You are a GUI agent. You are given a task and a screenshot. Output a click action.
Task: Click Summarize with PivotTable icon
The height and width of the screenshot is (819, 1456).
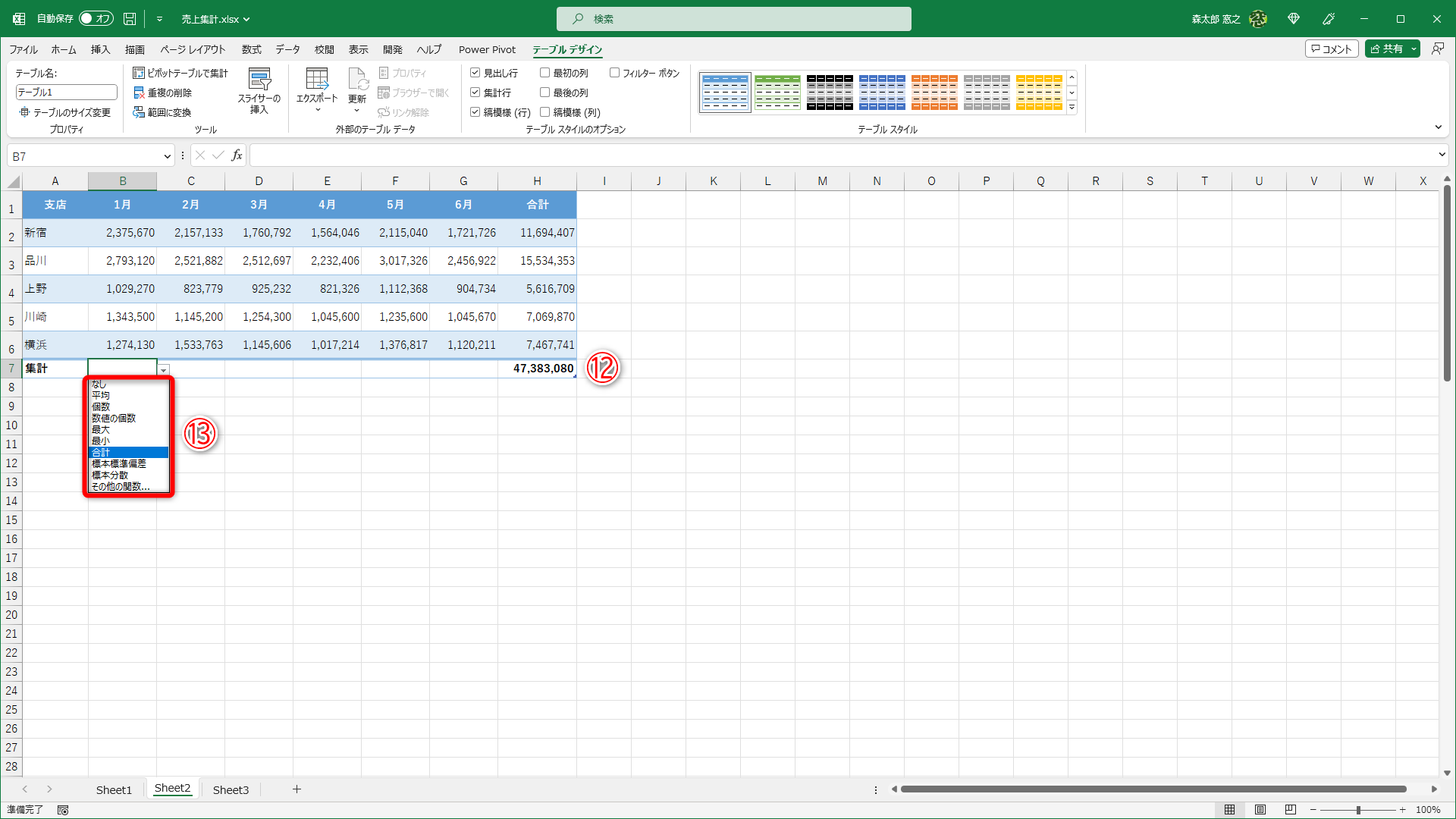click(x=139, y=73)
